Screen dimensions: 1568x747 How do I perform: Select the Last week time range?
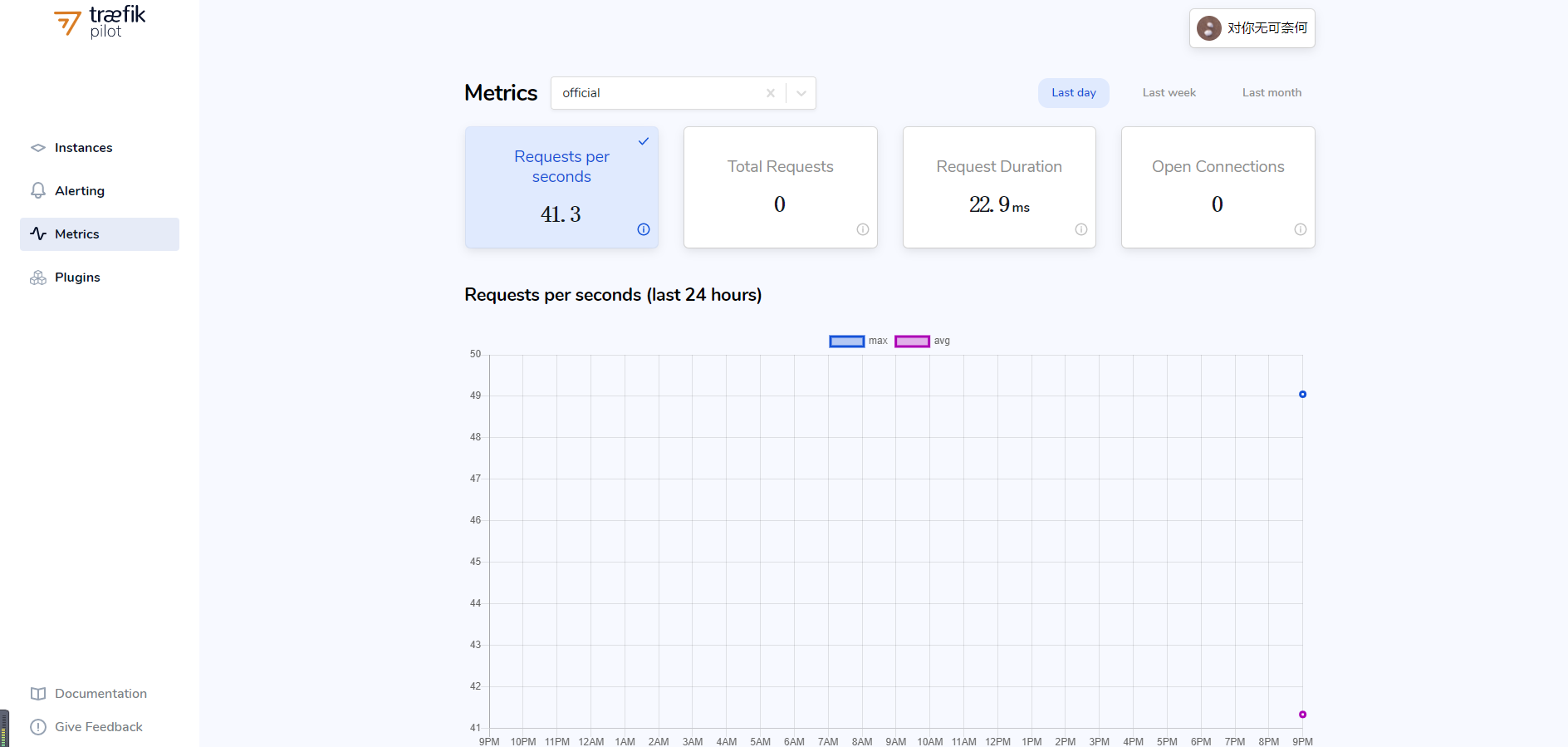click(1169, 93)
